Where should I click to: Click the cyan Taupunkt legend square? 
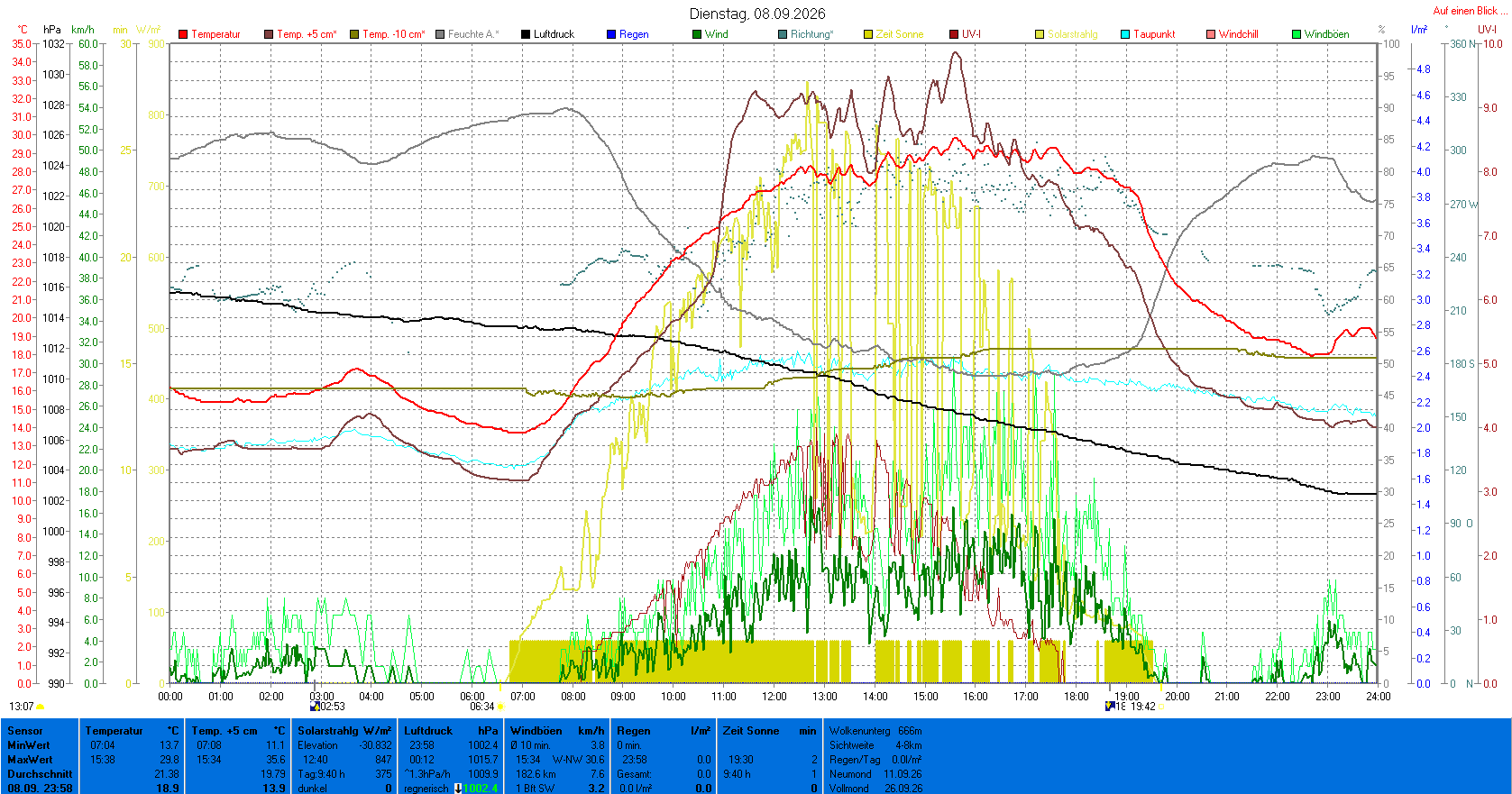[x=1125, y=34]
